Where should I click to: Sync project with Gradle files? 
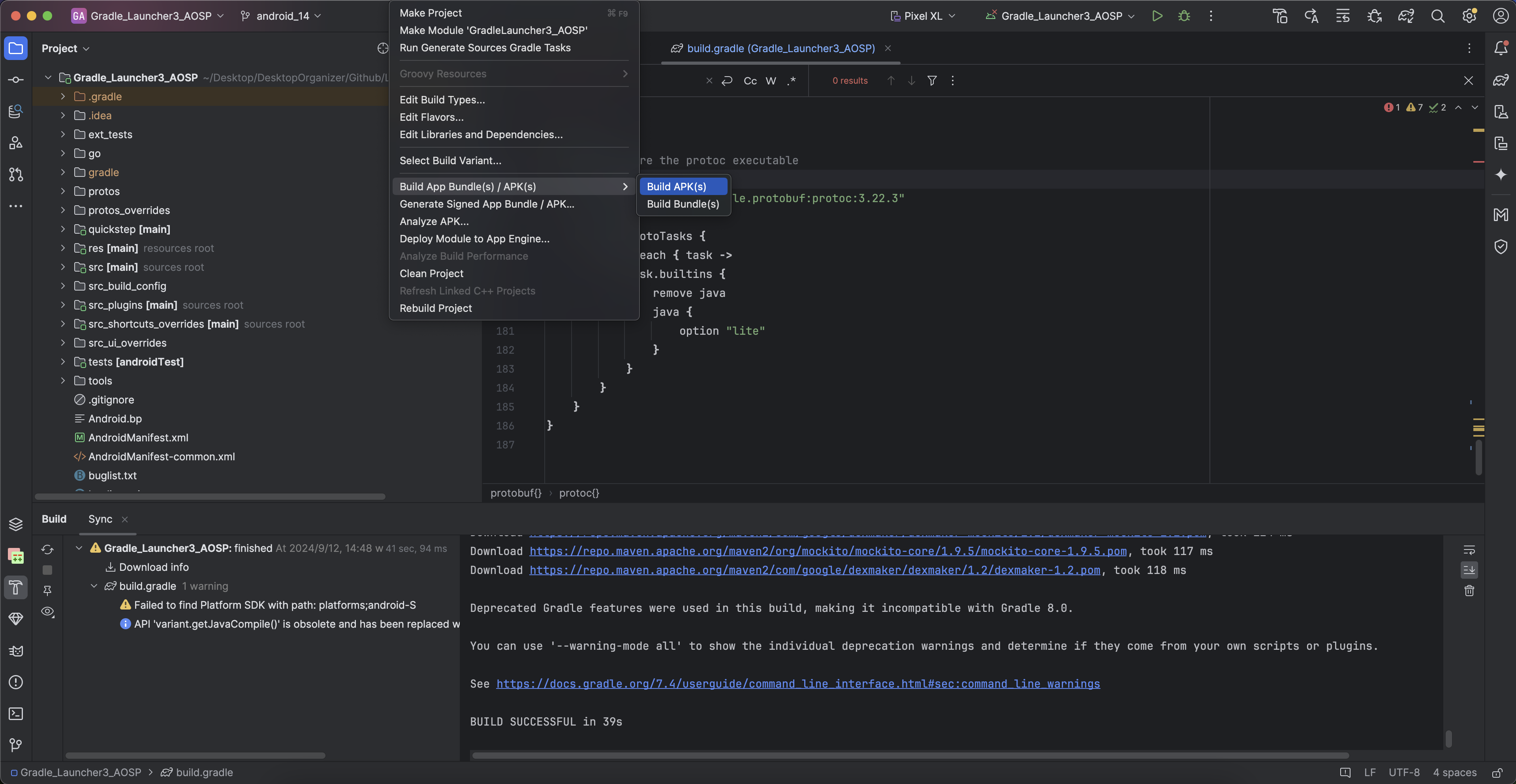tap(1406, 16)
